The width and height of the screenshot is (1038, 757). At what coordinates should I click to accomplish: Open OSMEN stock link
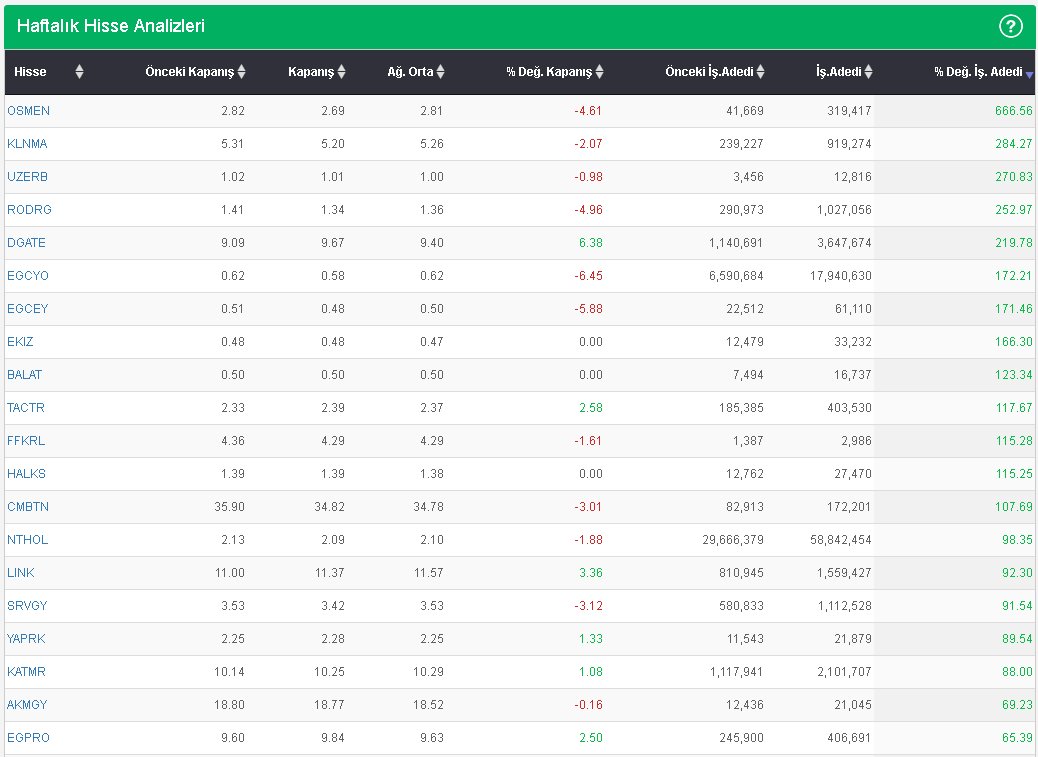pos(28,111)
